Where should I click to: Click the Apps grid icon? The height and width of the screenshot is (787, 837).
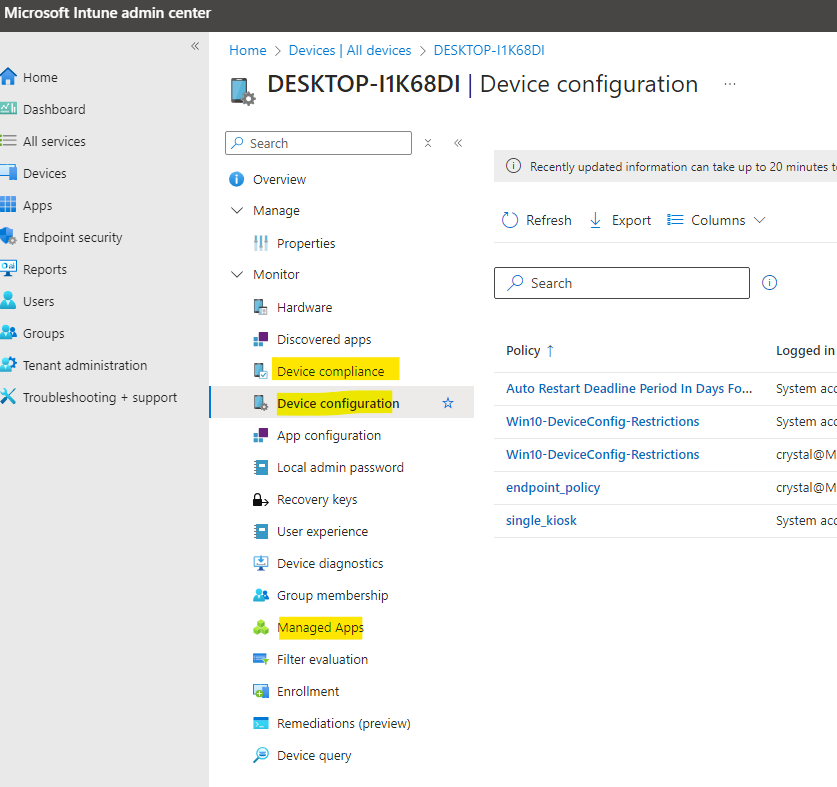click(x=8, y=204)
